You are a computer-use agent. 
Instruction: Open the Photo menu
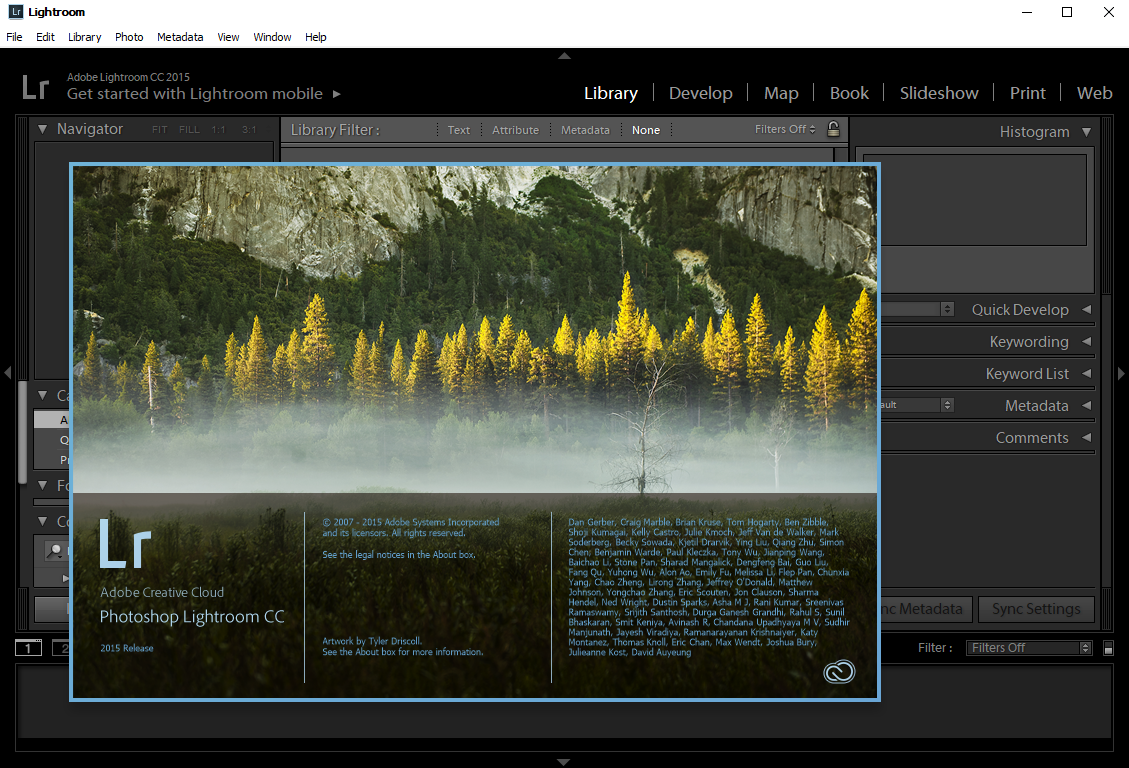pyautogui.click(x=129, y=37)
